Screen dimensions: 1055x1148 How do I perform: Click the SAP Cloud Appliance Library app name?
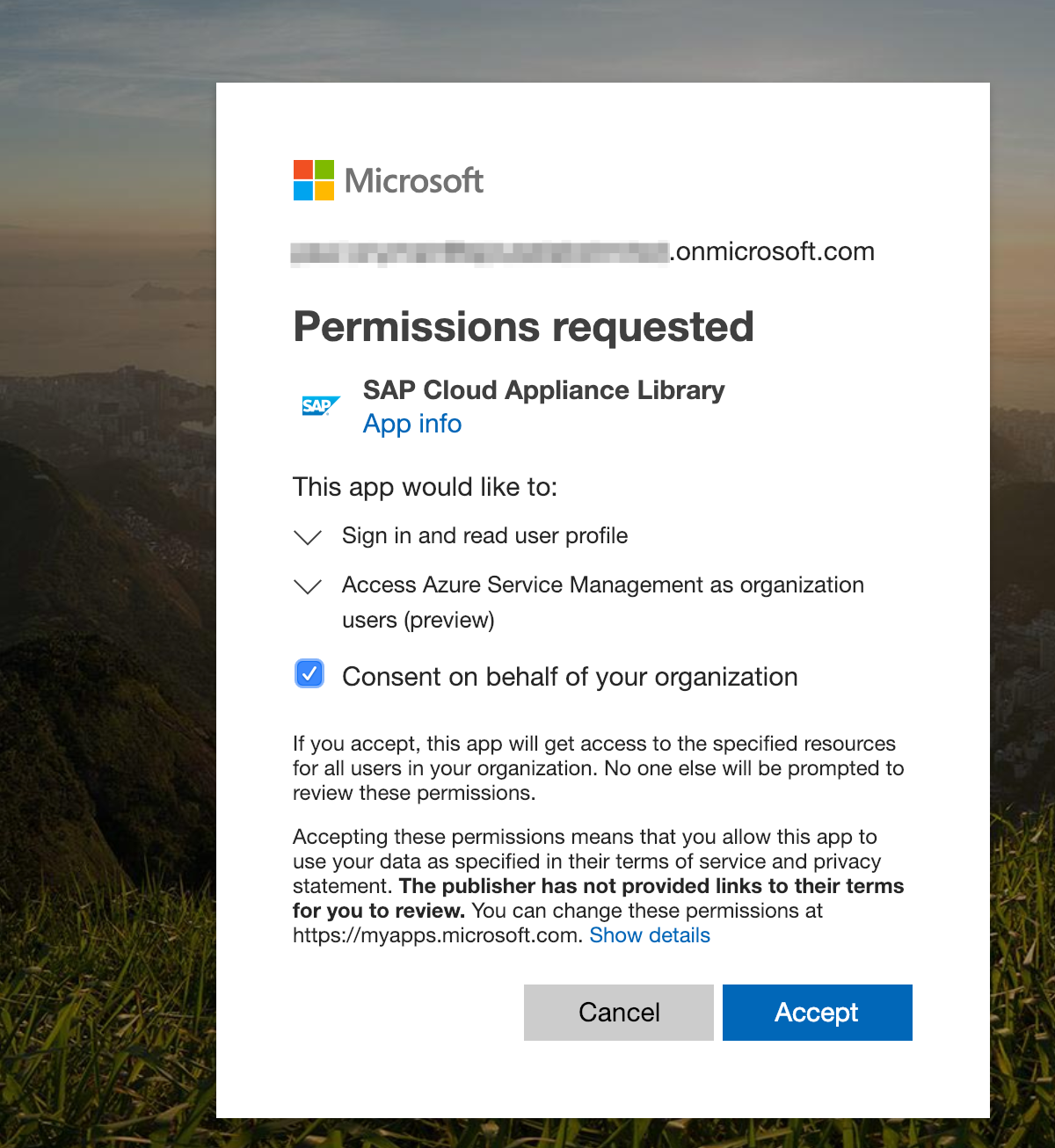pos(543,390)
